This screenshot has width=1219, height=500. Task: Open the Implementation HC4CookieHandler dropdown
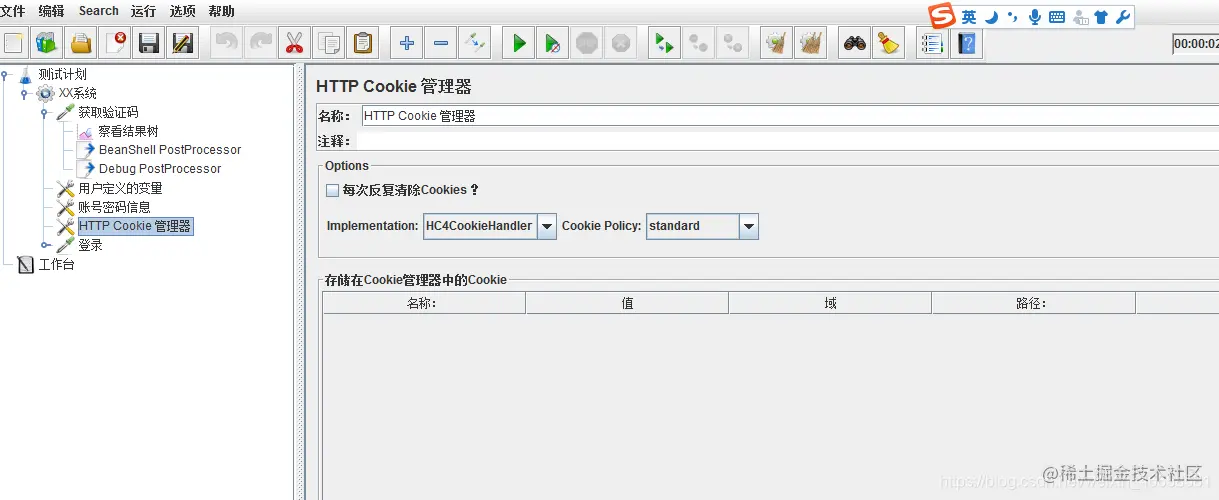tap(547, 226)
